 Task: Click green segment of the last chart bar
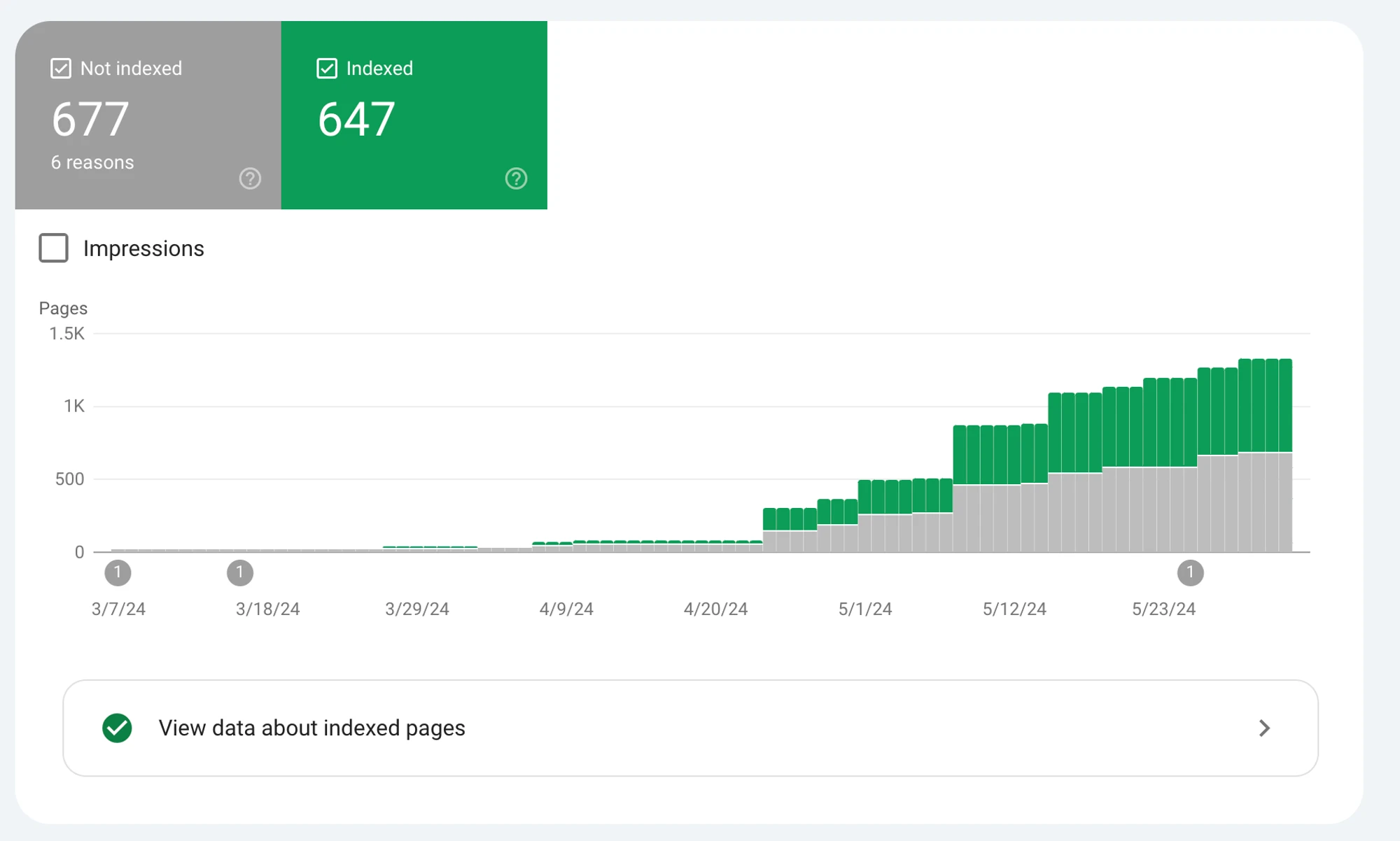[x=1285, y=406]
